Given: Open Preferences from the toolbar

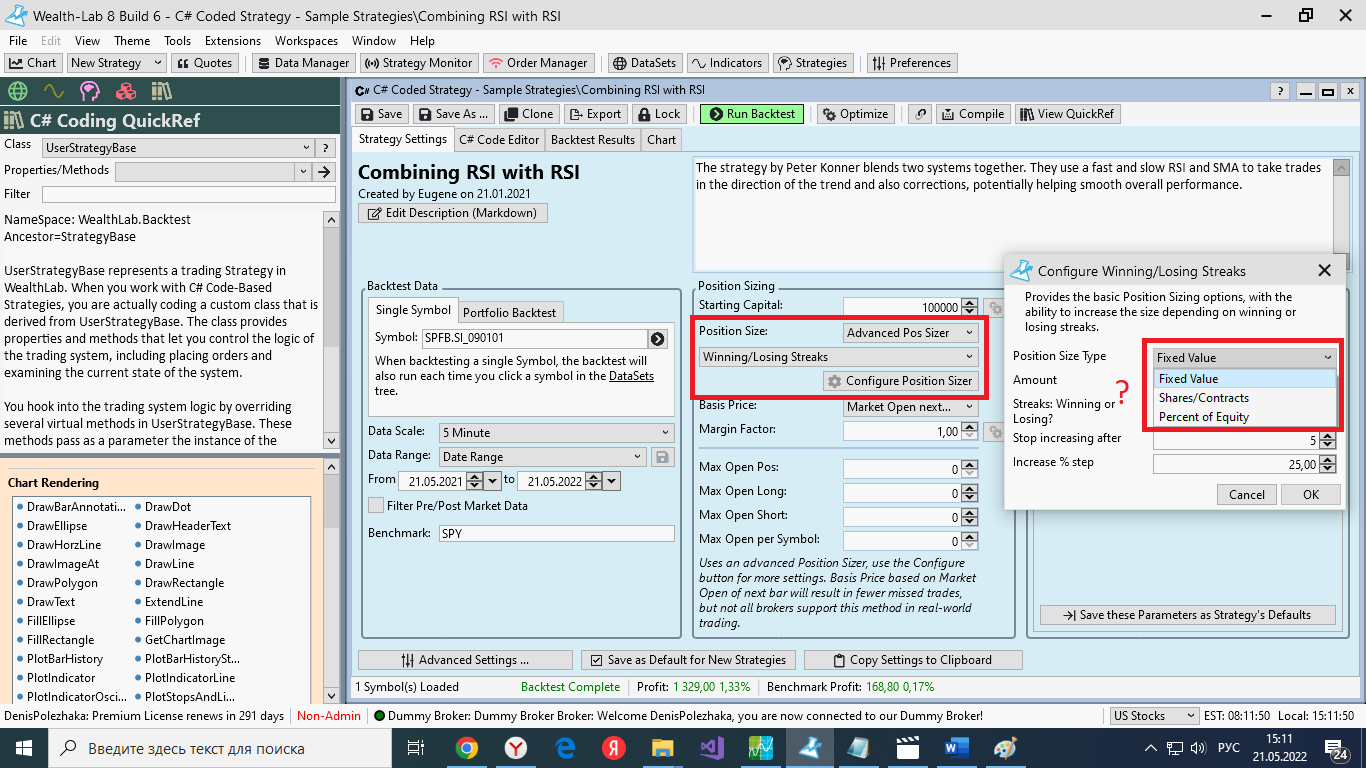Looking at the screenshot, I should coord(911,63).
